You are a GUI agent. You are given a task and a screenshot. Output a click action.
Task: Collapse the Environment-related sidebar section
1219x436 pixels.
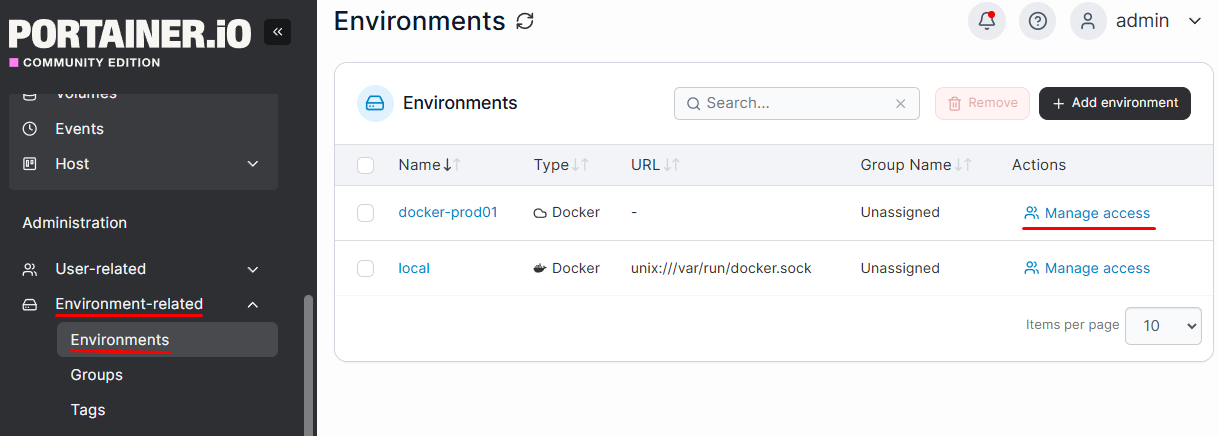141,304
